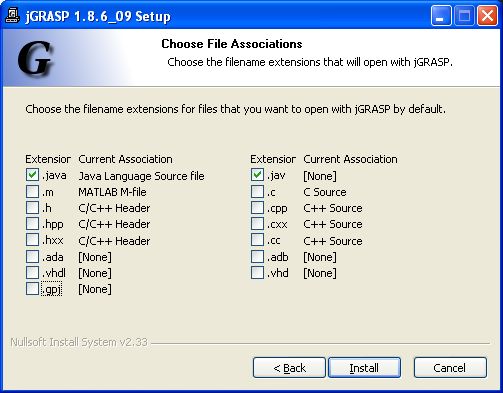Image resolution: width=503 pixels, height=393 pixels.
Task: Tick the .vhdl extension checkbox
Action: pyautogui.click(x=32, y=272)
